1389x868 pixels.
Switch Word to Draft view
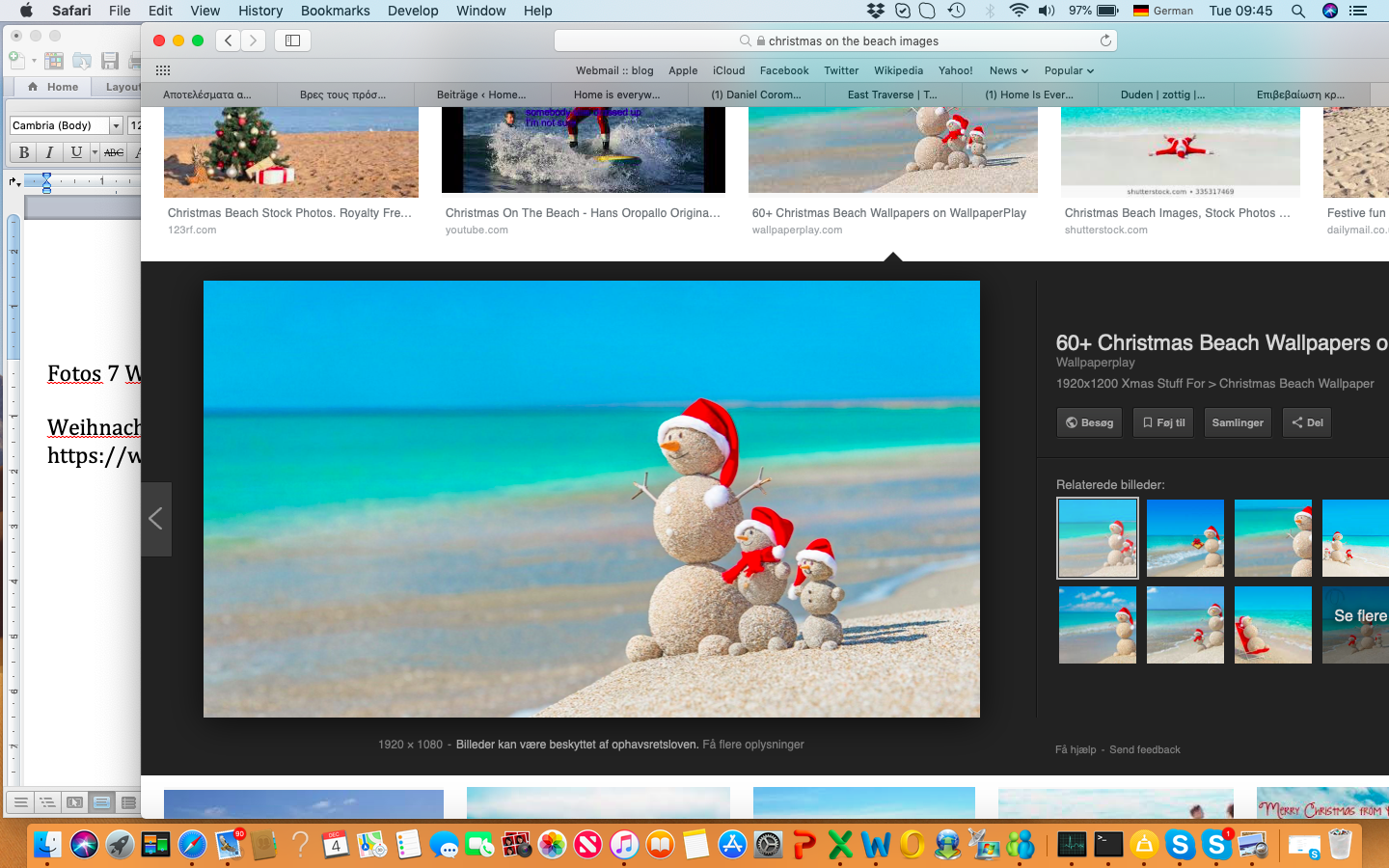(x=20, y=802)
